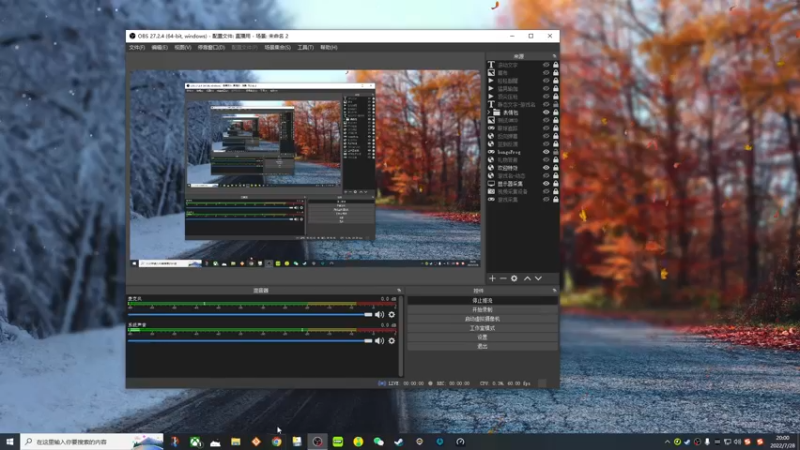Screen dimensions: 800x450
Task: Expand the 表情包 group folder arrow
Action: point(490,113)
